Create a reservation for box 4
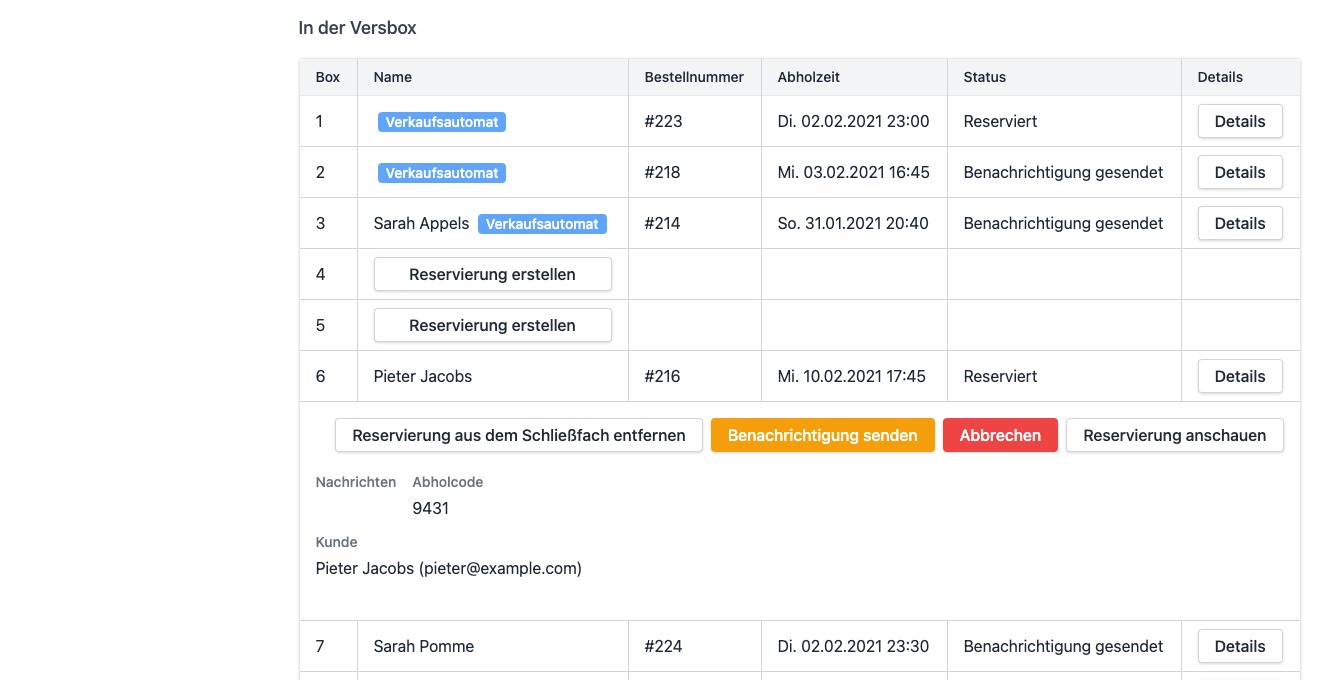The width and height of the screenshot is (1333, 680). (x=492, y=275)
